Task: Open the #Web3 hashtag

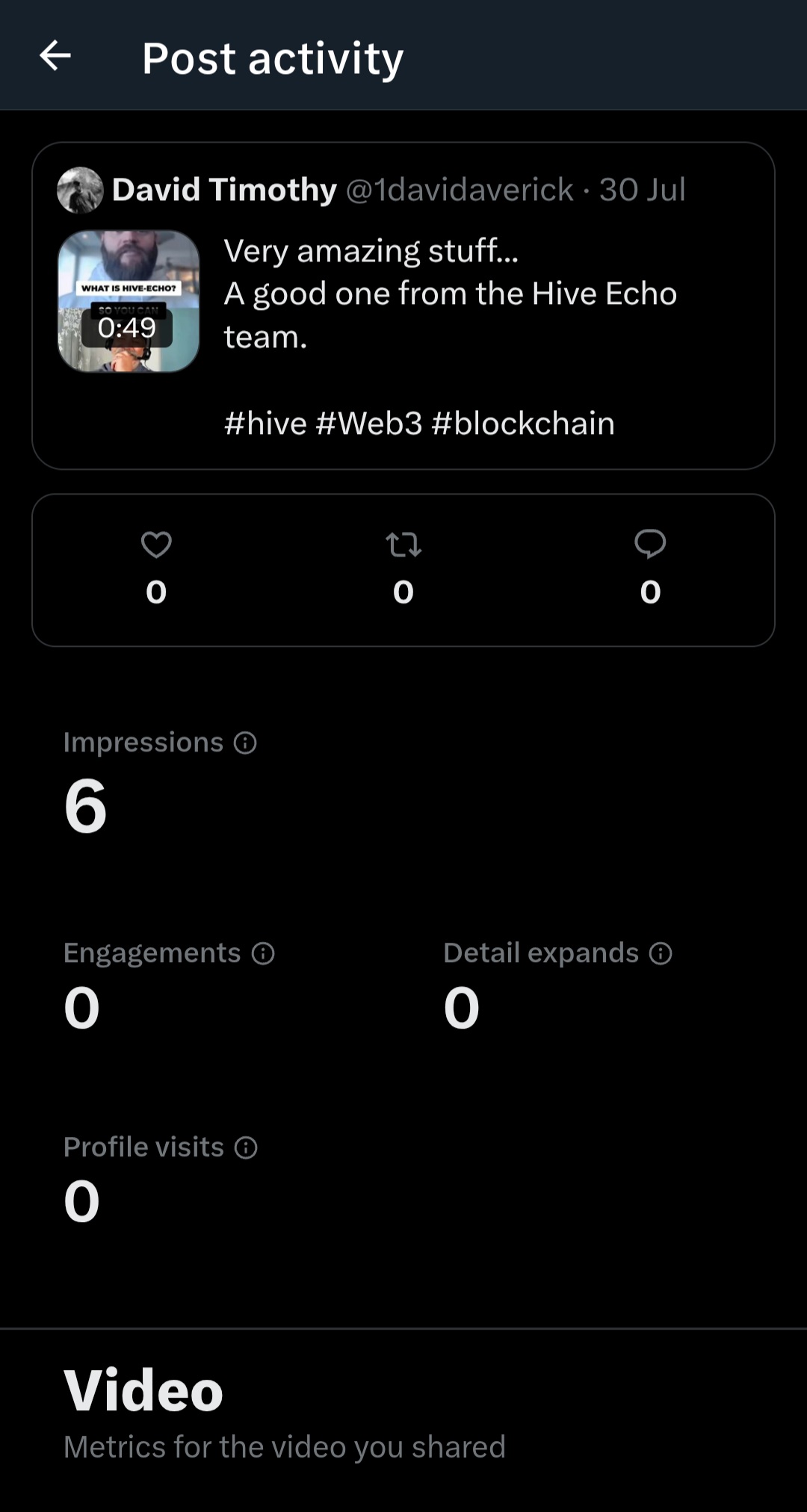Action: 369,424
